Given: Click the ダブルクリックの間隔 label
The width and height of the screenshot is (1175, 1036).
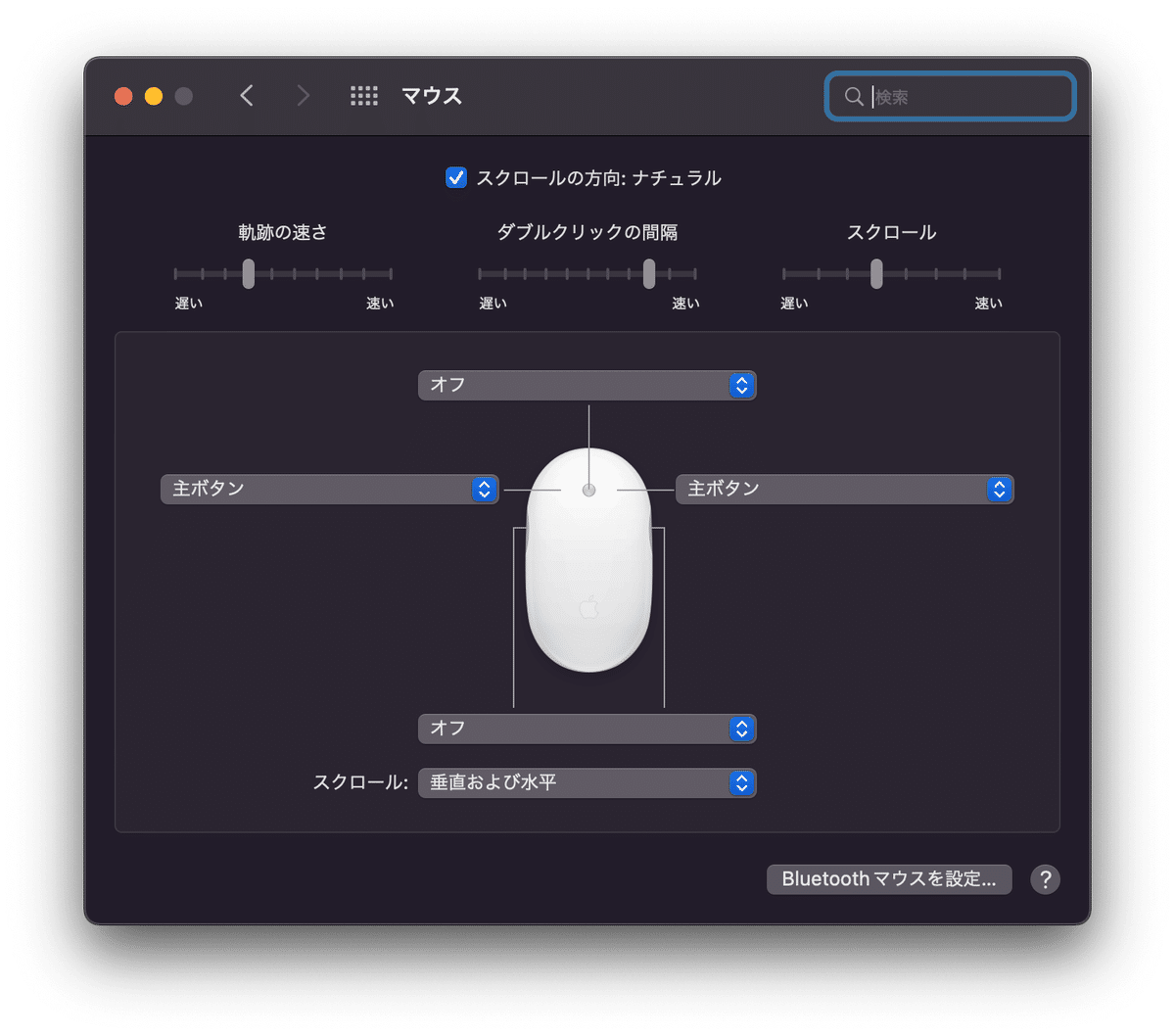Looking at the screenshot, I should click(x=587, y=232).
